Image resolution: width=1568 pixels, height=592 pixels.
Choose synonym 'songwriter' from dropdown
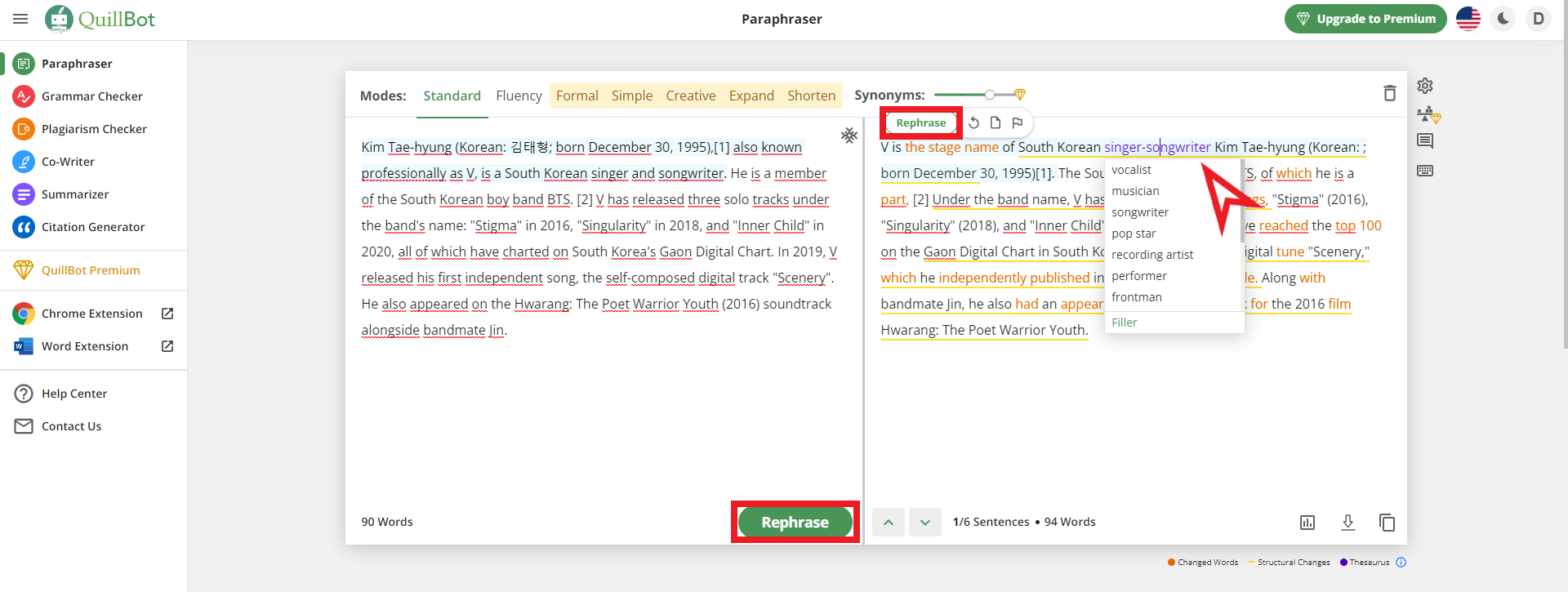click(1140, 212)
